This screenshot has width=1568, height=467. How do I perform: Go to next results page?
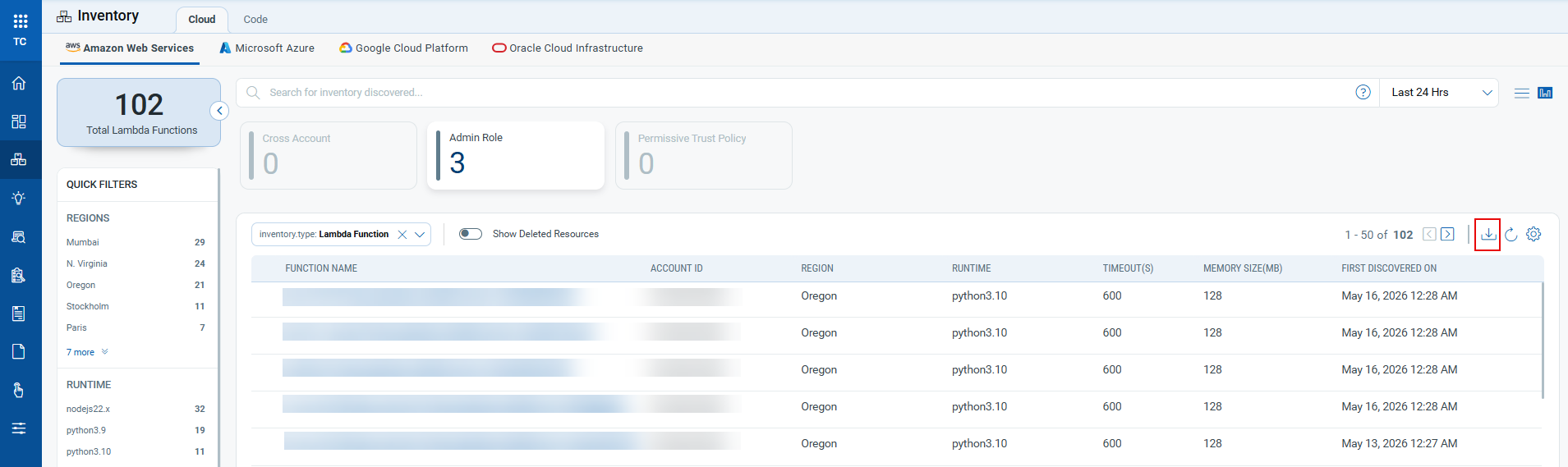point(1447,235)
